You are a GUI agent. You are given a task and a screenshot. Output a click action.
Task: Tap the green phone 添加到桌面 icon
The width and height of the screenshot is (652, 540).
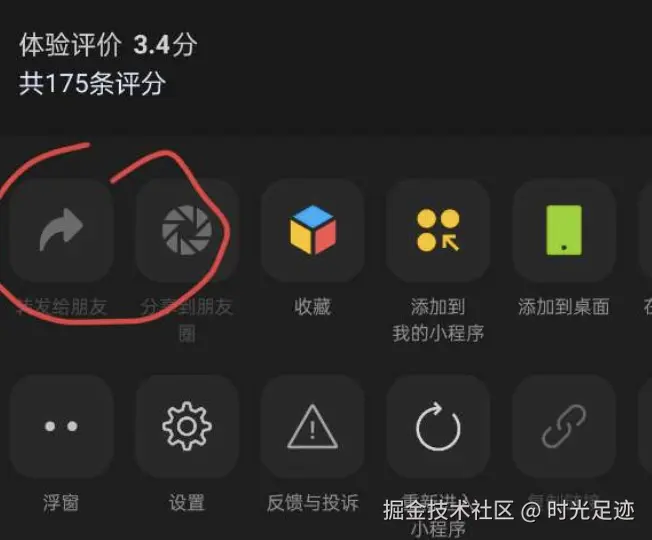click(x=564, y=231)
